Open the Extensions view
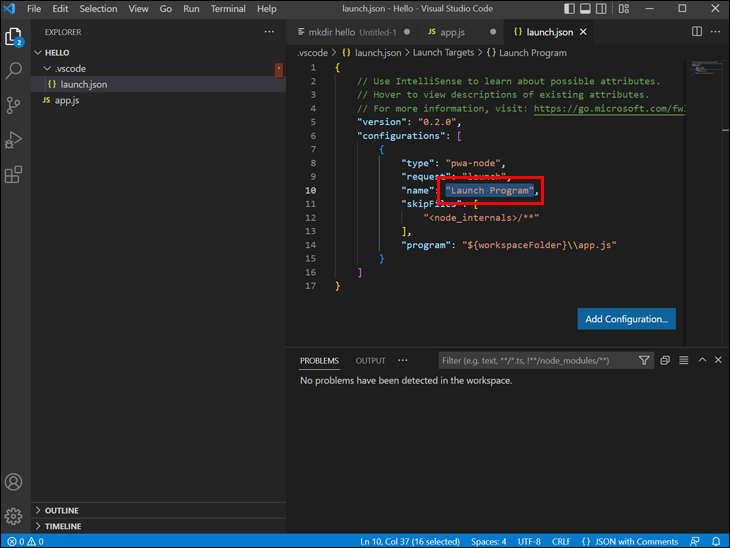730x548 pixels. pyautogui.click(x=14, y=175)
